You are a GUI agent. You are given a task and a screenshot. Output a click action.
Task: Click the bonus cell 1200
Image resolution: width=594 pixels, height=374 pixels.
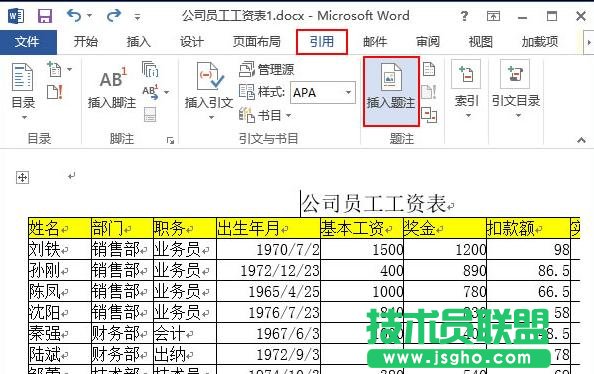coord(445,249)
